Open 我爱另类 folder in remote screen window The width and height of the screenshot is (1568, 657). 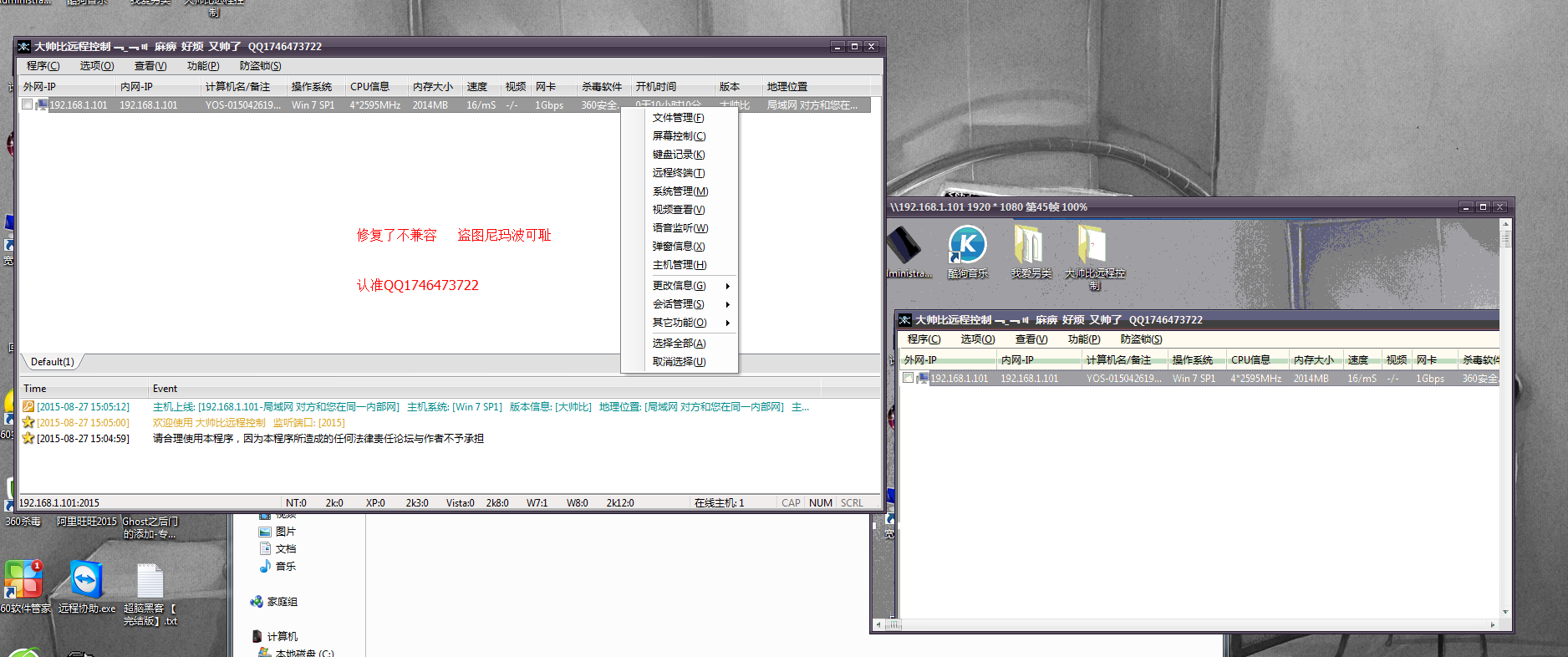[1031, 252]
